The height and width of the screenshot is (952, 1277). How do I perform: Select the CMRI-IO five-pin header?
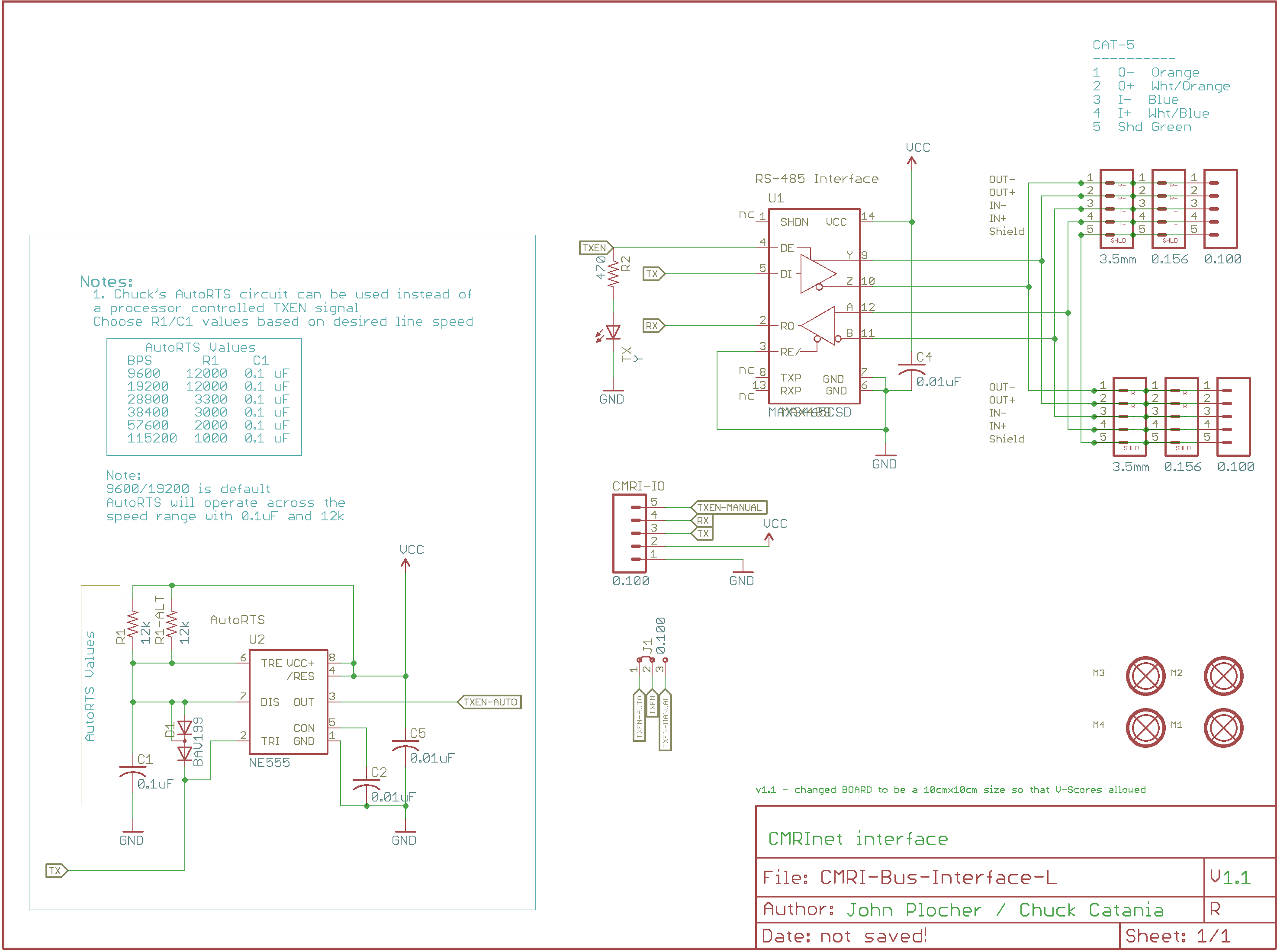click(630, 533)
